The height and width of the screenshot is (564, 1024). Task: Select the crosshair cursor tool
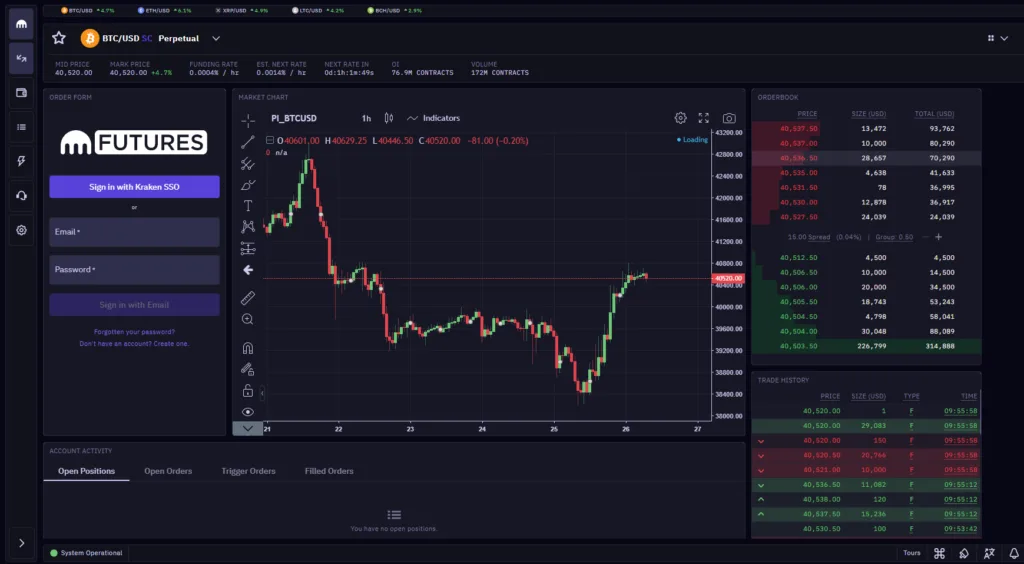coord(248,121)
